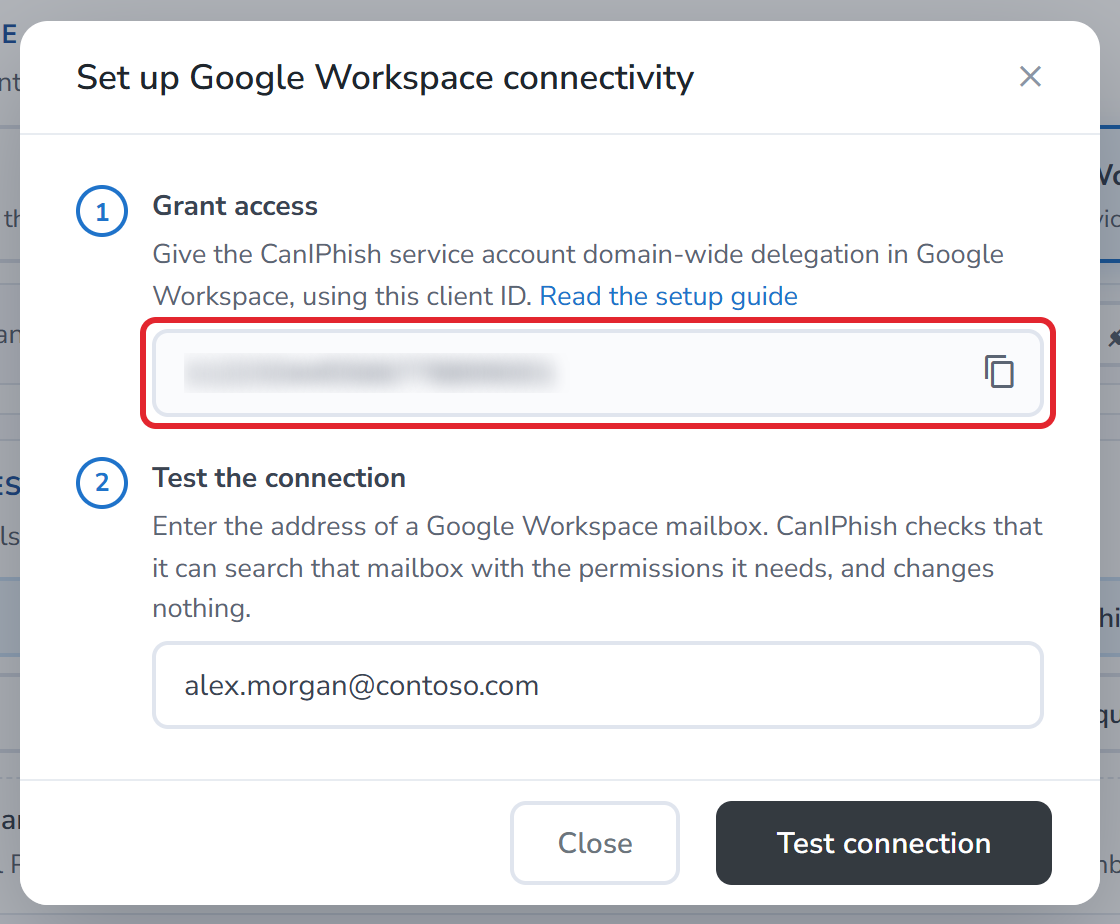Focus the alex.morgan@contoso.com mailbox field
Screen dimensions: 1120x924
point(598,686)
